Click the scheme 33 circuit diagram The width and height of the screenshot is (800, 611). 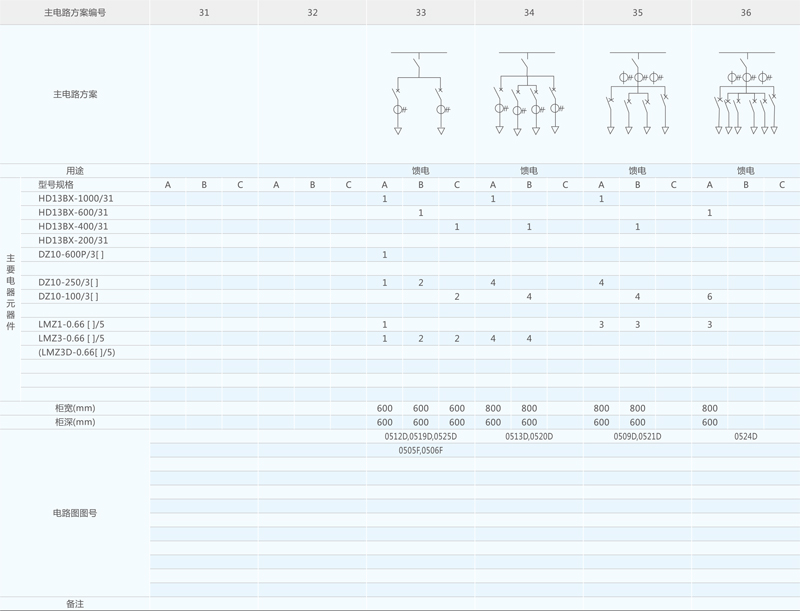coord(419,92)
